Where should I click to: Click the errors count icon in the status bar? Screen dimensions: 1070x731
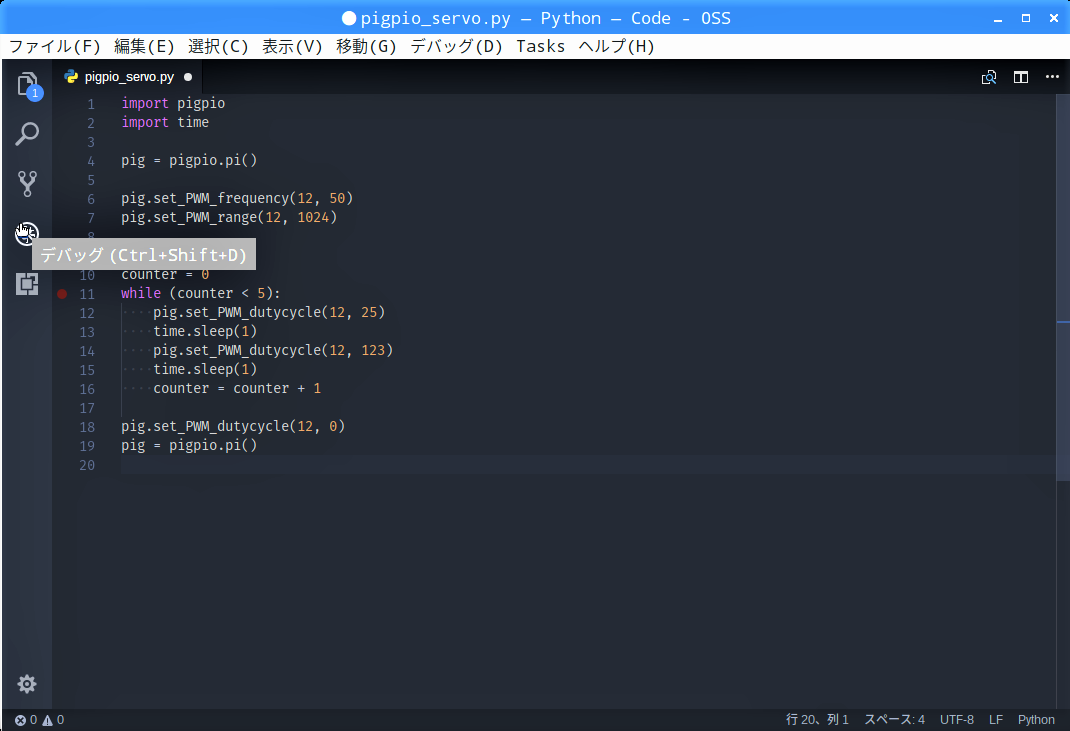click(20, 720)
